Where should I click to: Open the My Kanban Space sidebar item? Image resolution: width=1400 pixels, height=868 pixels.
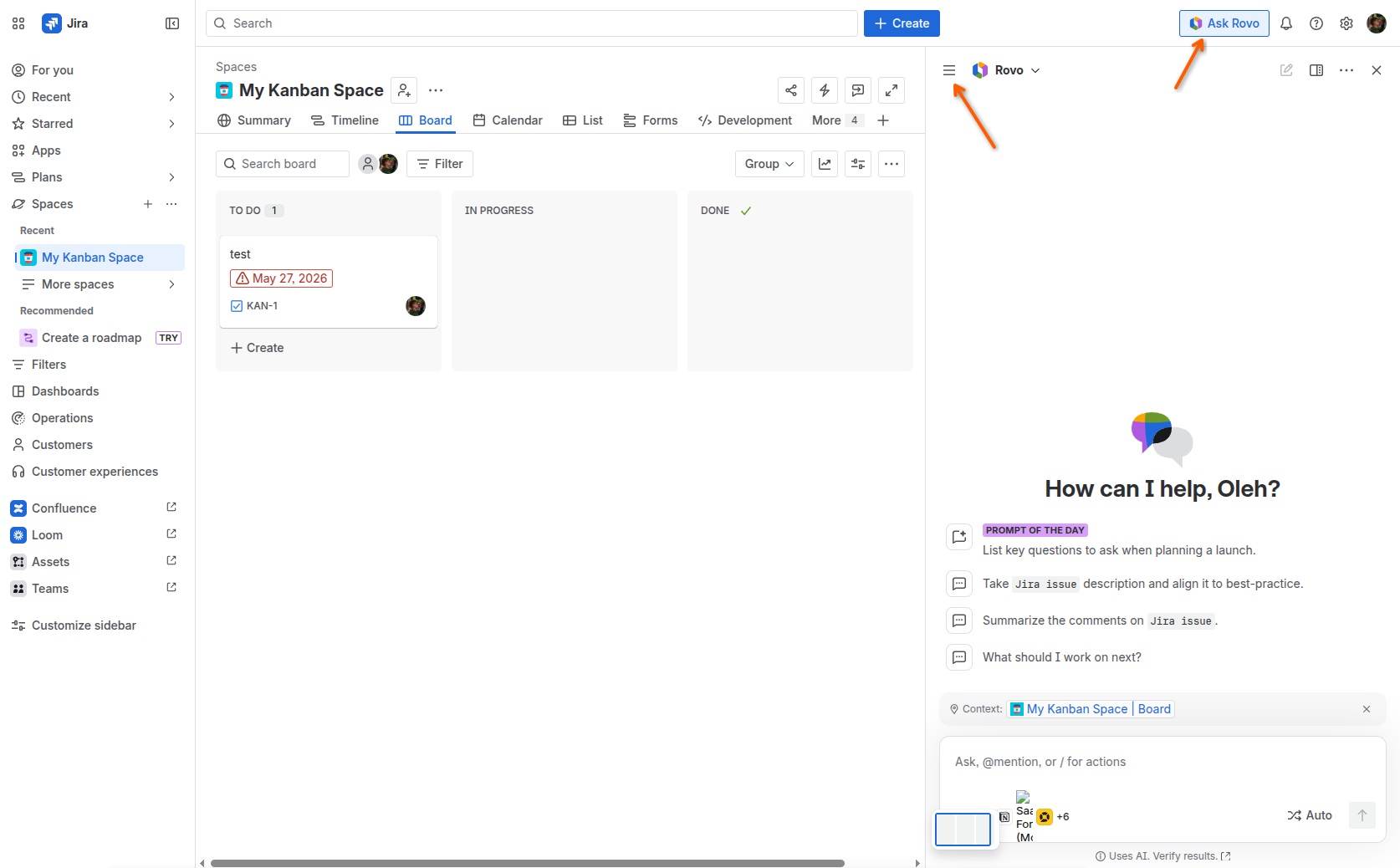point(100,258)
